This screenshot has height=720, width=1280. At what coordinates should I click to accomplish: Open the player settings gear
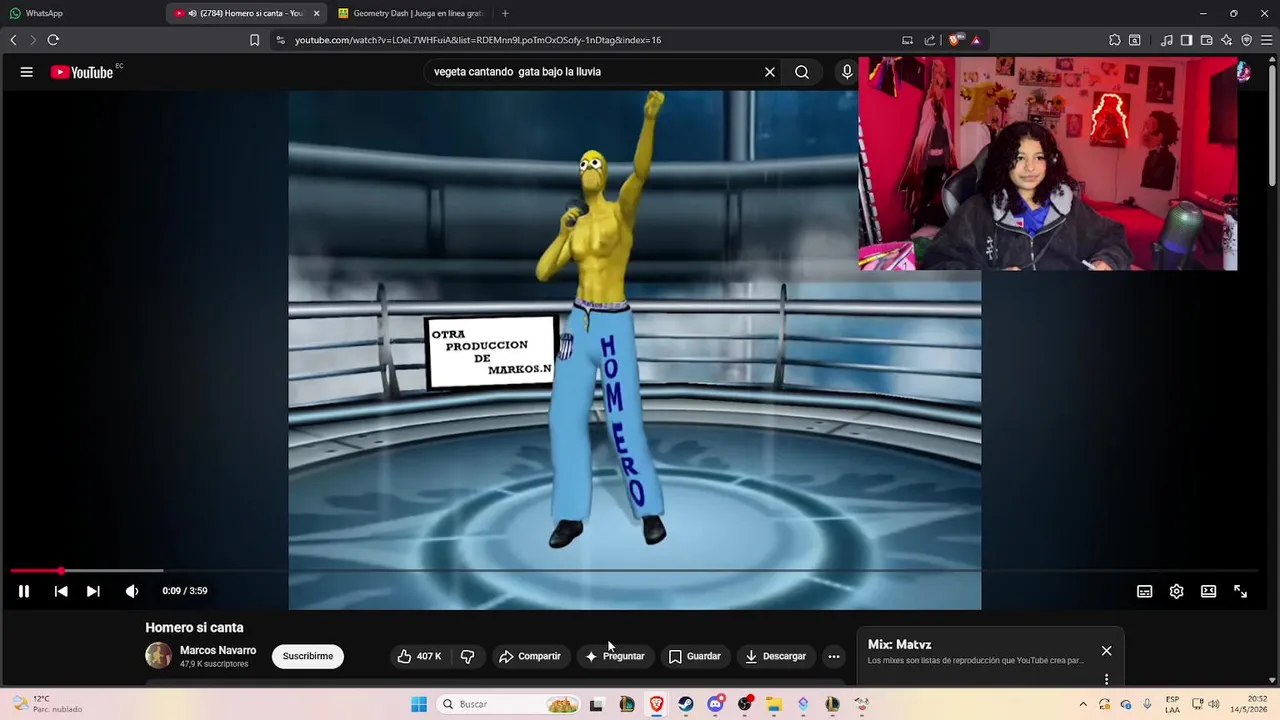point(1177,591)
